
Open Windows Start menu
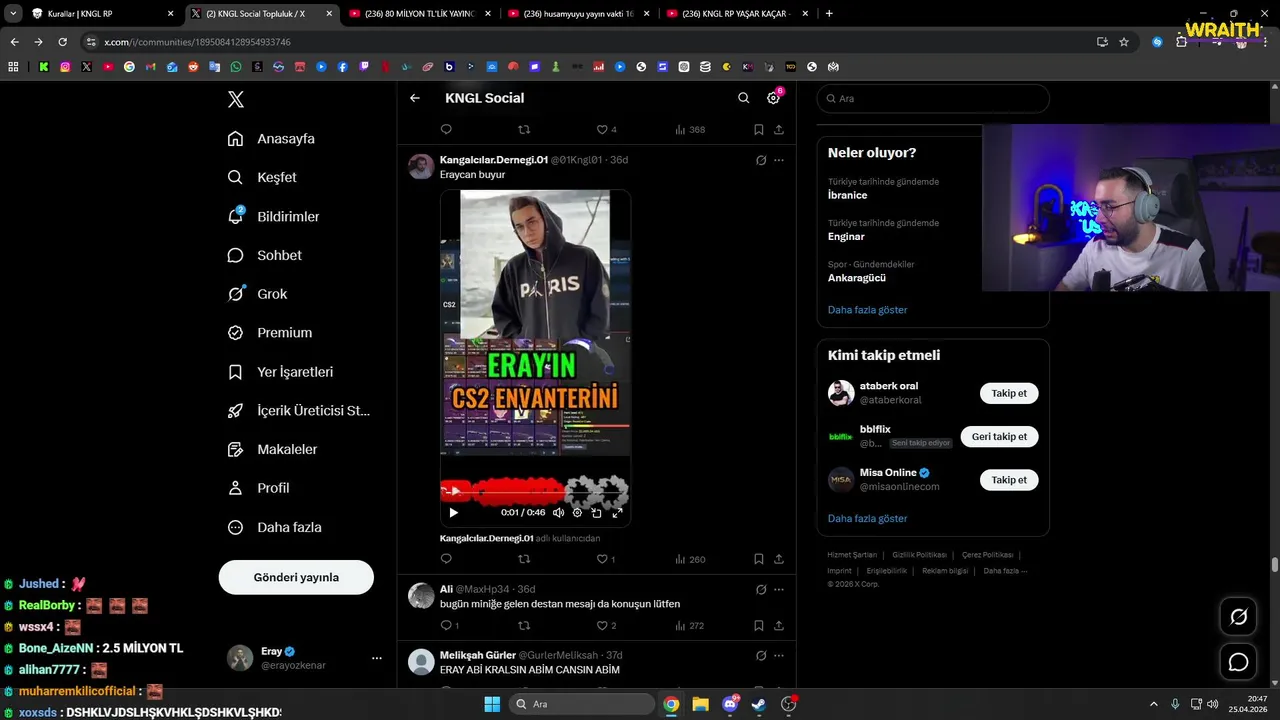[492, 704]
